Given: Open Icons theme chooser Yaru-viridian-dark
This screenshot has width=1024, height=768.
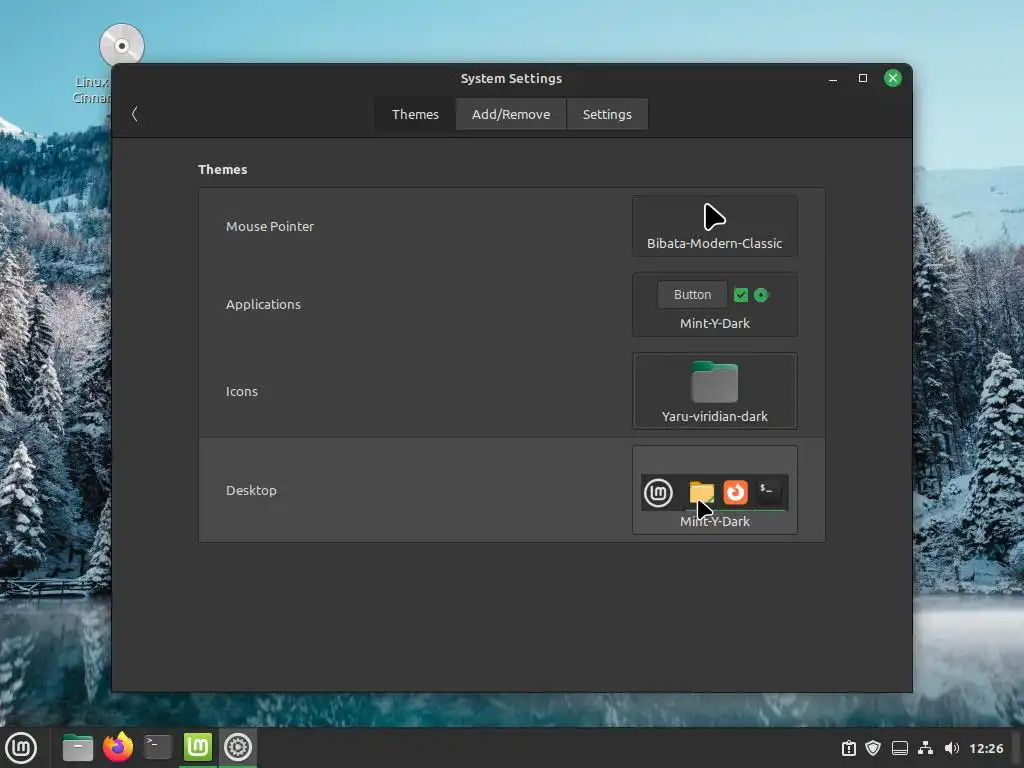Looking at the screenshot, I should [714, 391].
